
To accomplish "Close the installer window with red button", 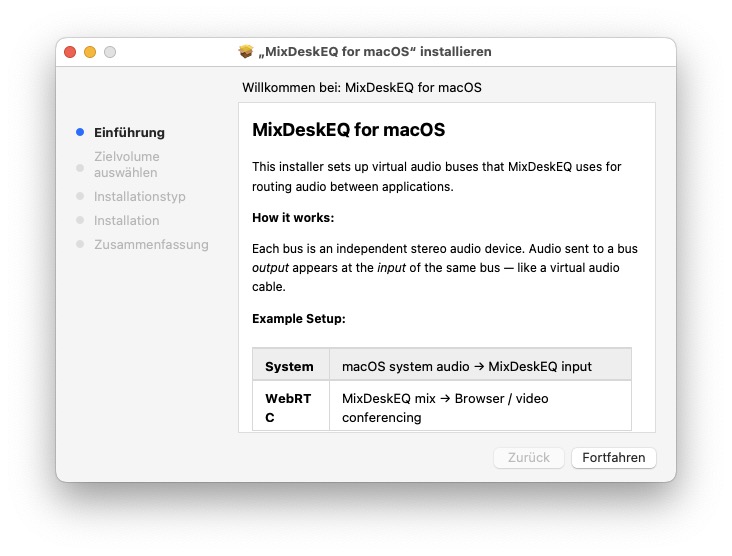I will coord(70,52).
